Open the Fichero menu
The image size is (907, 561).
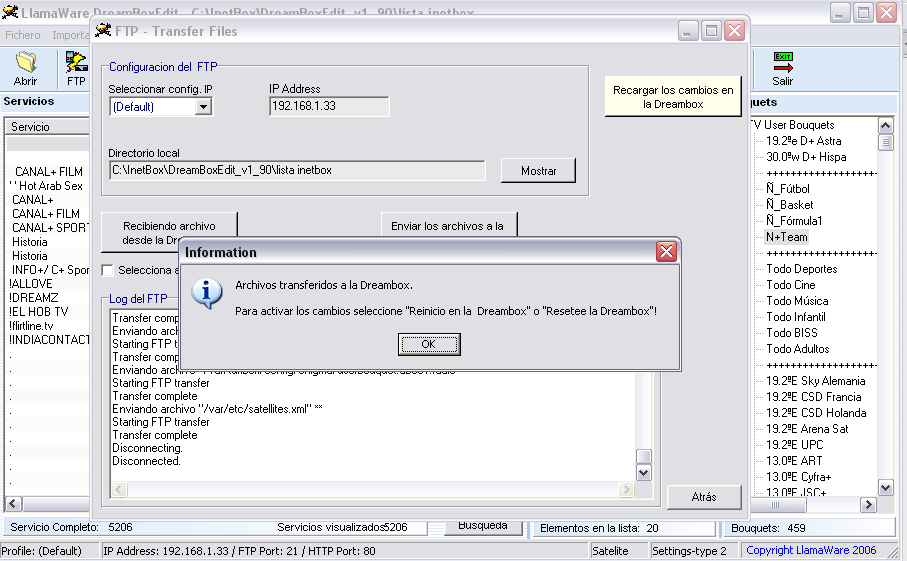point(23,35)
